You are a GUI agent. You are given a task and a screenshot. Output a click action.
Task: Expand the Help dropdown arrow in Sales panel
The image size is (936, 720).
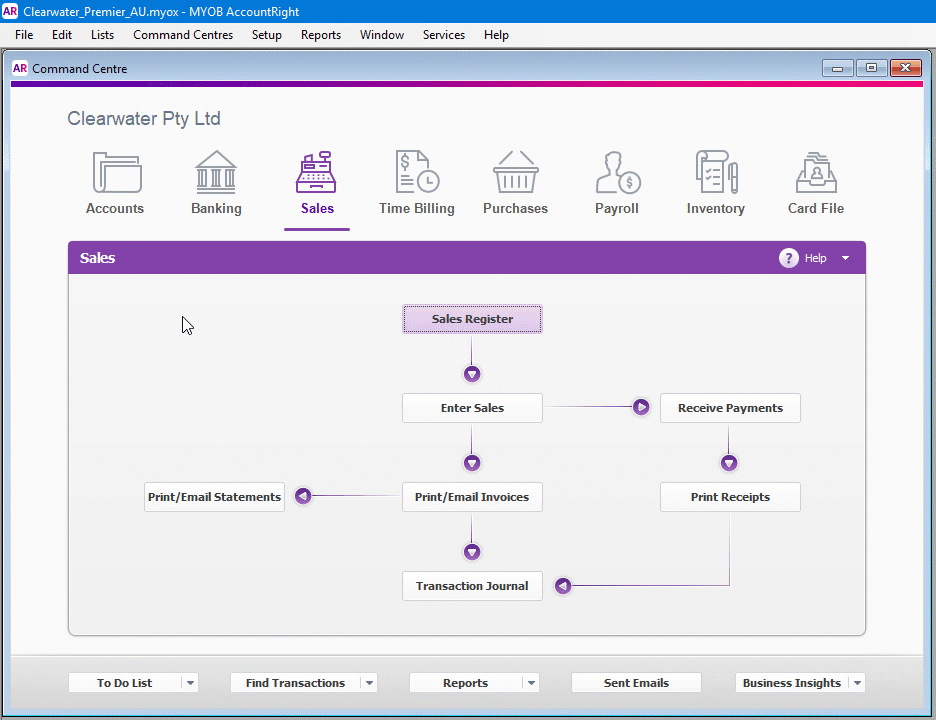(x=845, y=258)
